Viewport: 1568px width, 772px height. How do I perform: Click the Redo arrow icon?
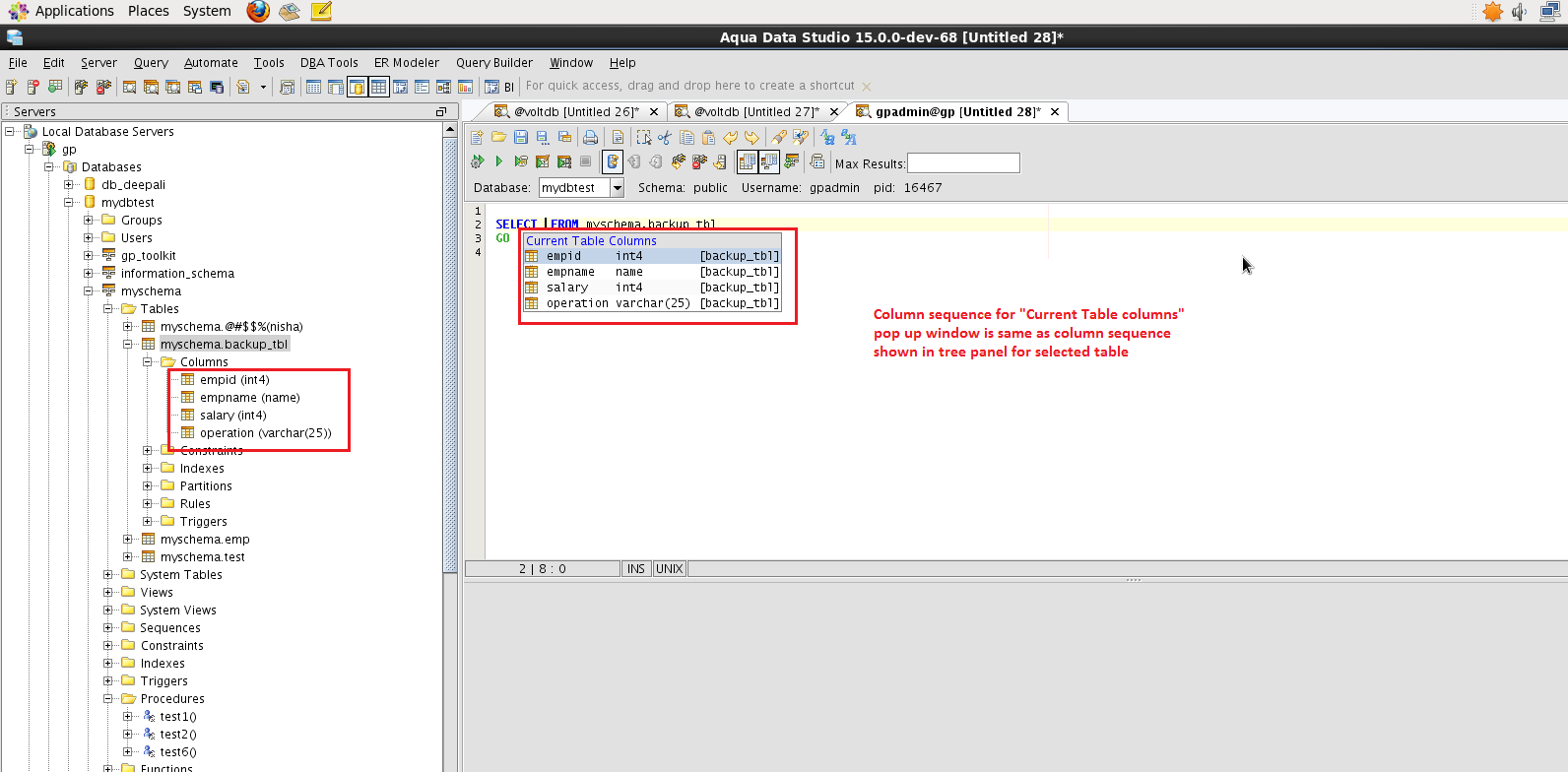[751, 138]
